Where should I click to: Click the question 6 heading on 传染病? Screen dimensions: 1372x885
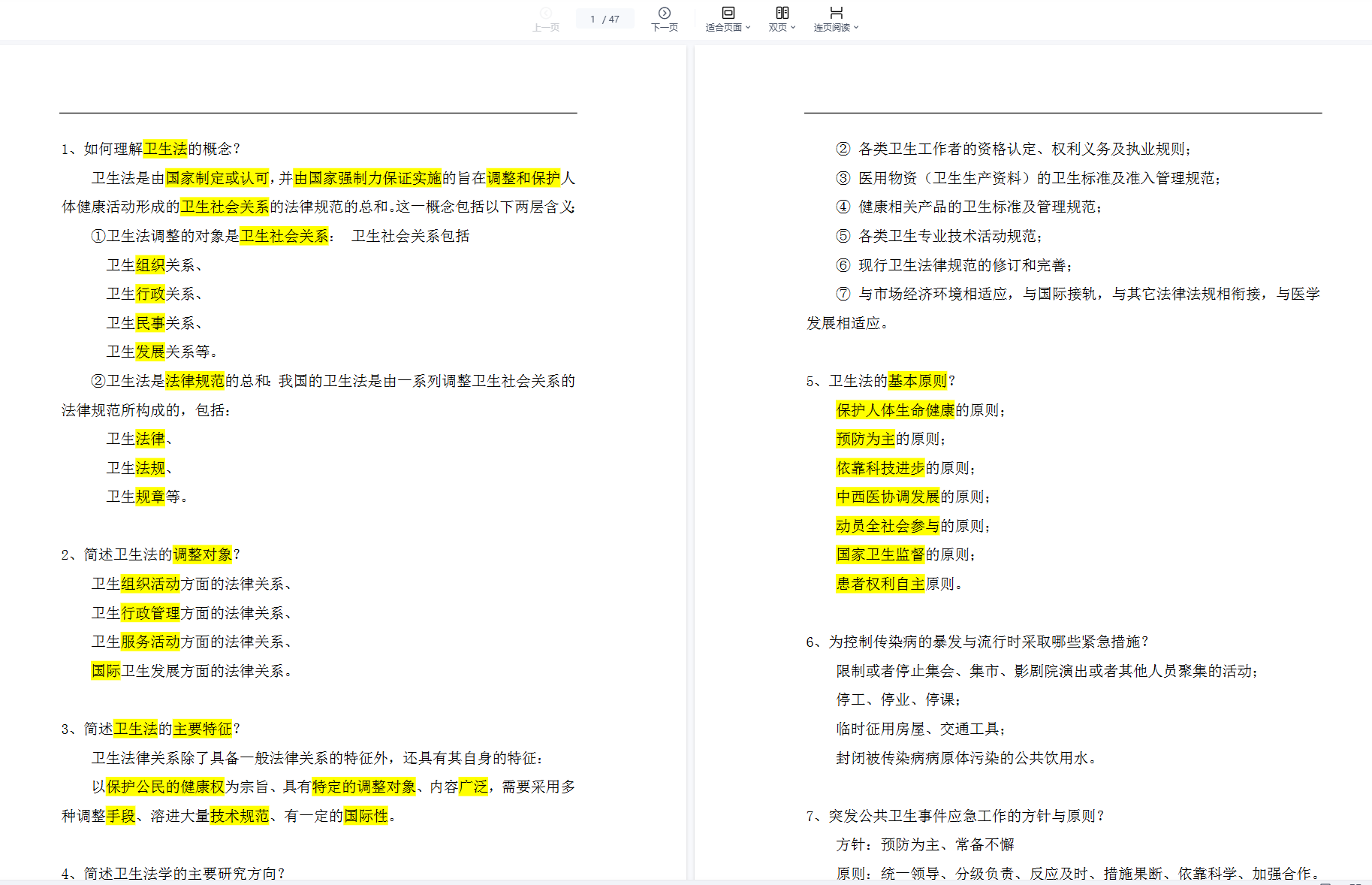pyautogui.click(x=977, y=642)
